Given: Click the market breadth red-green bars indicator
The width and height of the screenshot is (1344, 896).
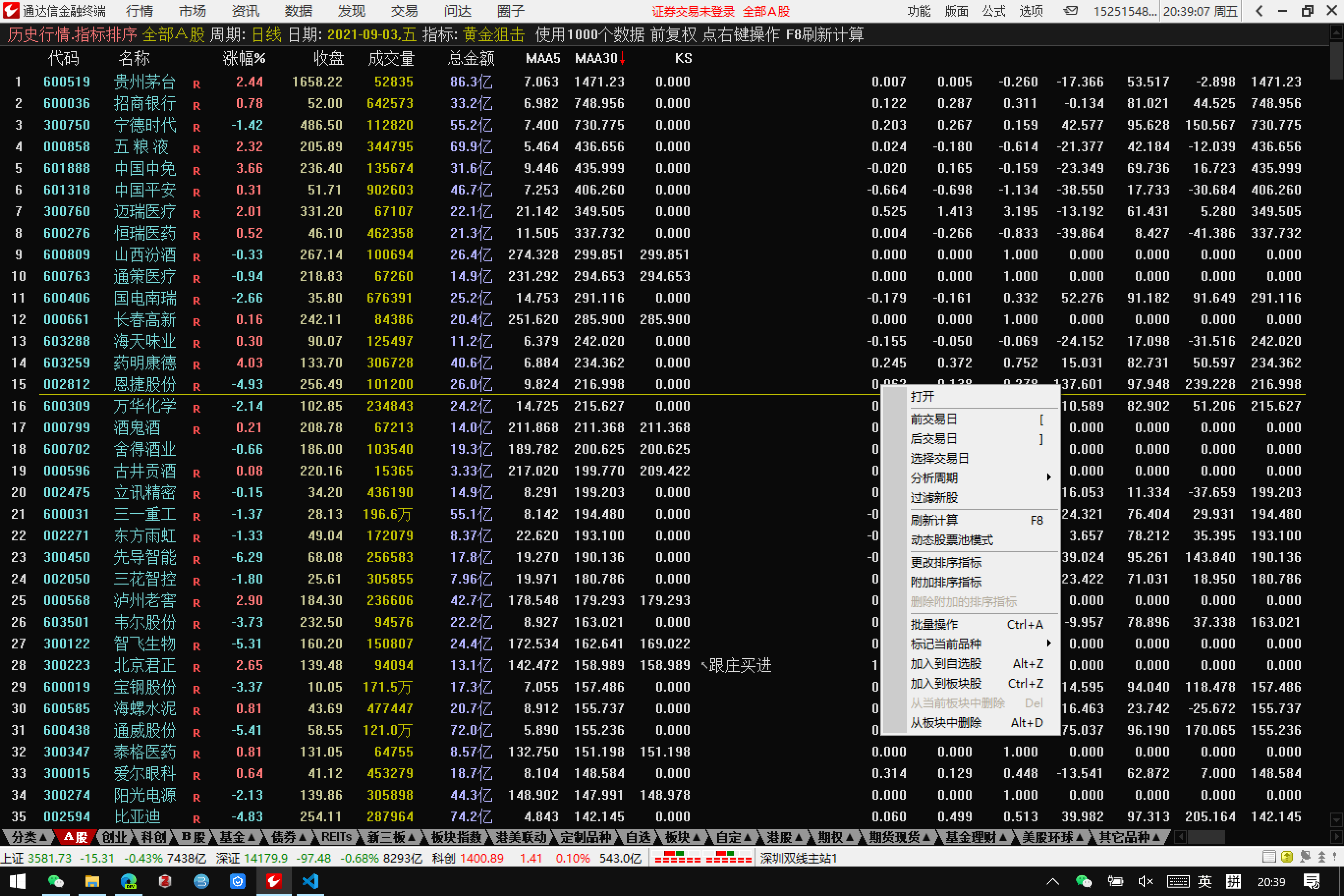Looking at the screenshot, I should [x=702, y=858].
